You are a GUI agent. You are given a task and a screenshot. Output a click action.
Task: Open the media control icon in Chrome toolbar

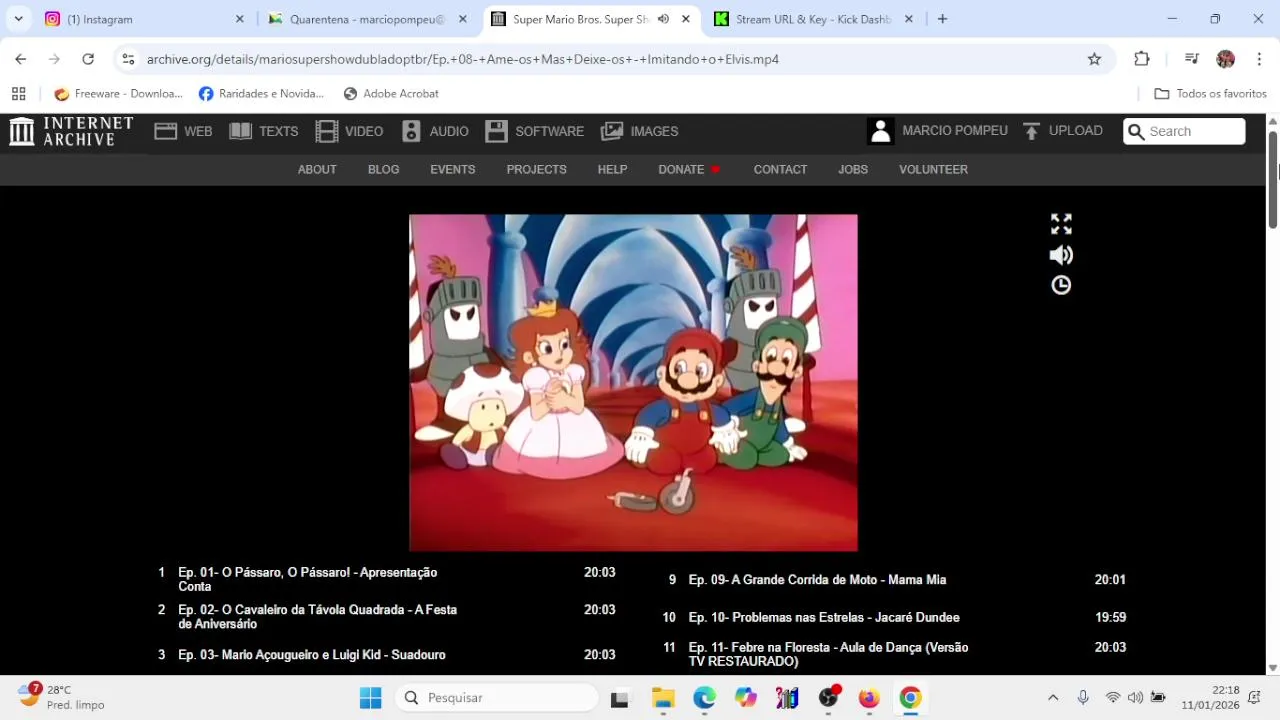pyautogui.click(x=1191, y=59)
